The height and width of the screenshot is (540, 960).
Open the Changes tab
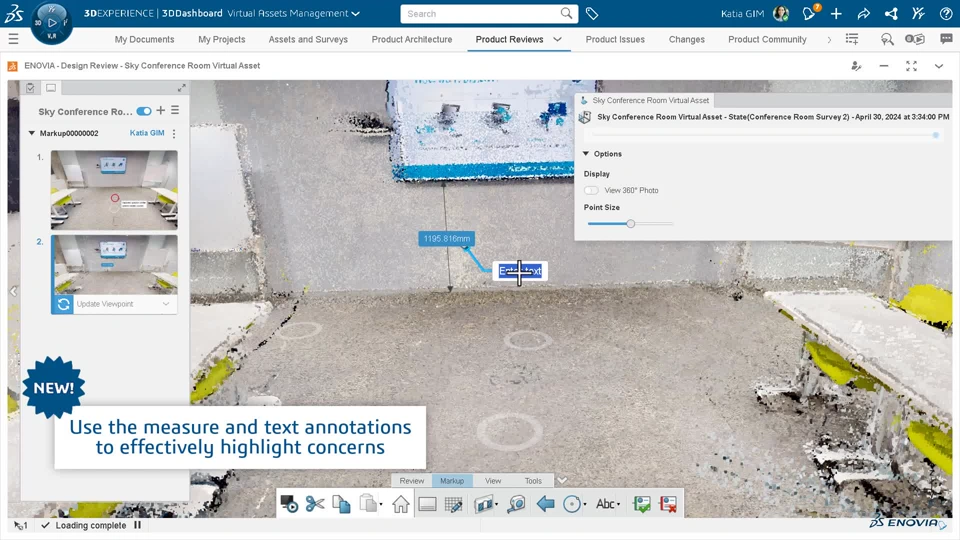pyautogui.click(x=686, y=39)
